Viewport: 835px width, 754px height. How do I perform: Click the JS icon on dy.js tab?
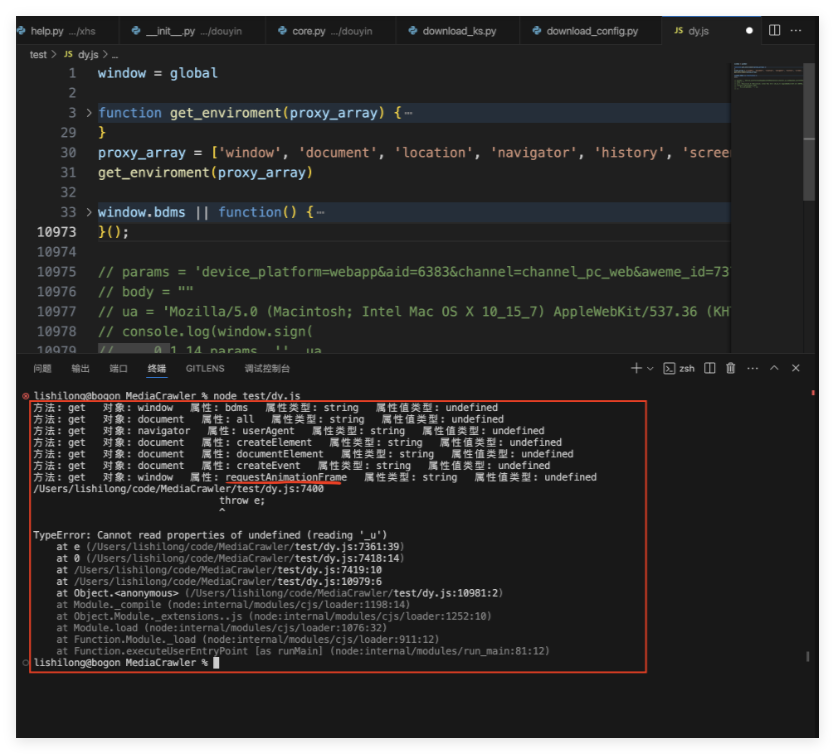click(x=678, y=31)
